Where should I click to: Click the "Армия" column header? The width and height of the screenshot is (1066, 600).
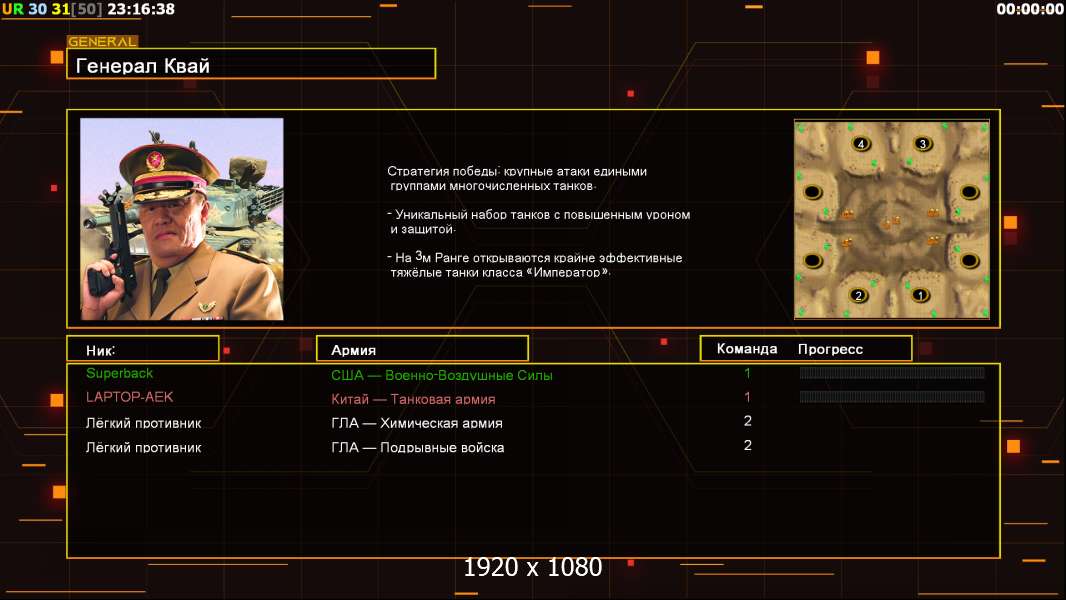click(422, 349)
